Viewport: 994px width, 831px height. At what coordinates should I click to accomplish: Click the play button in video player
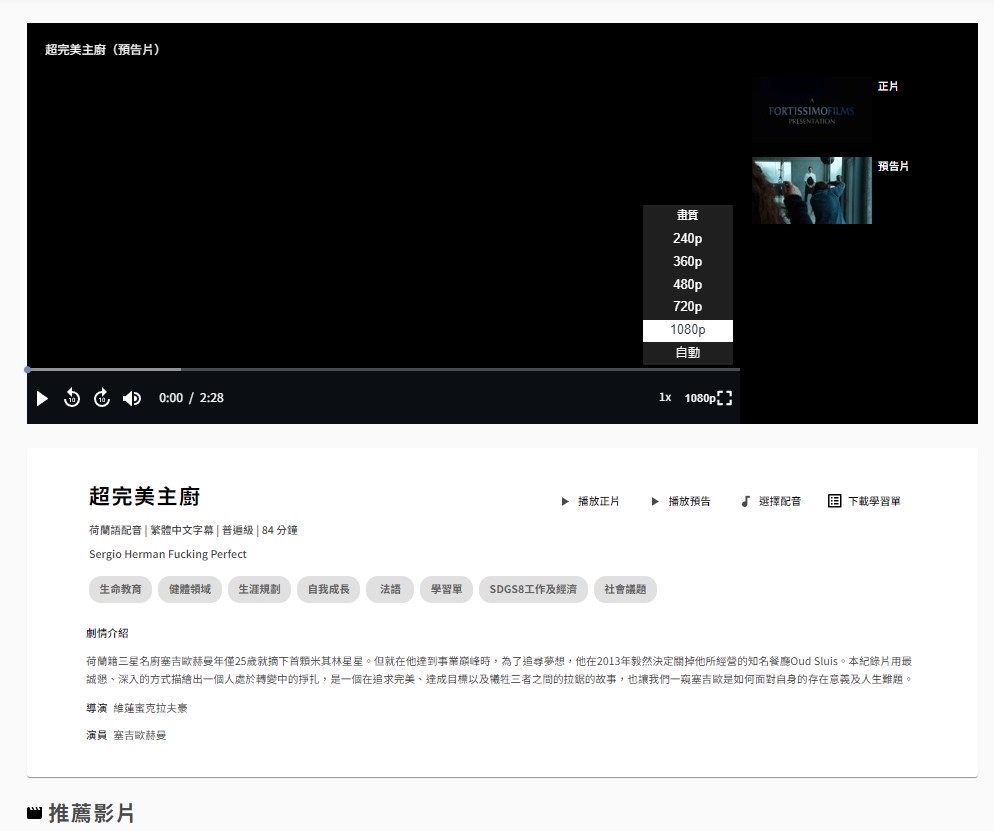(42, 398)
